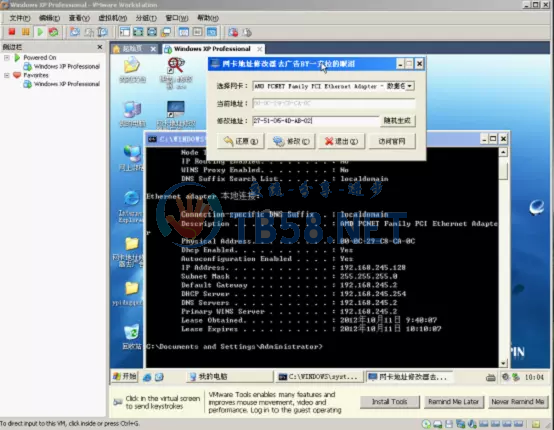Screen dimensions: 554x430
Task: Click the 开始 Start button in guest taskbar
Action: 125,377
